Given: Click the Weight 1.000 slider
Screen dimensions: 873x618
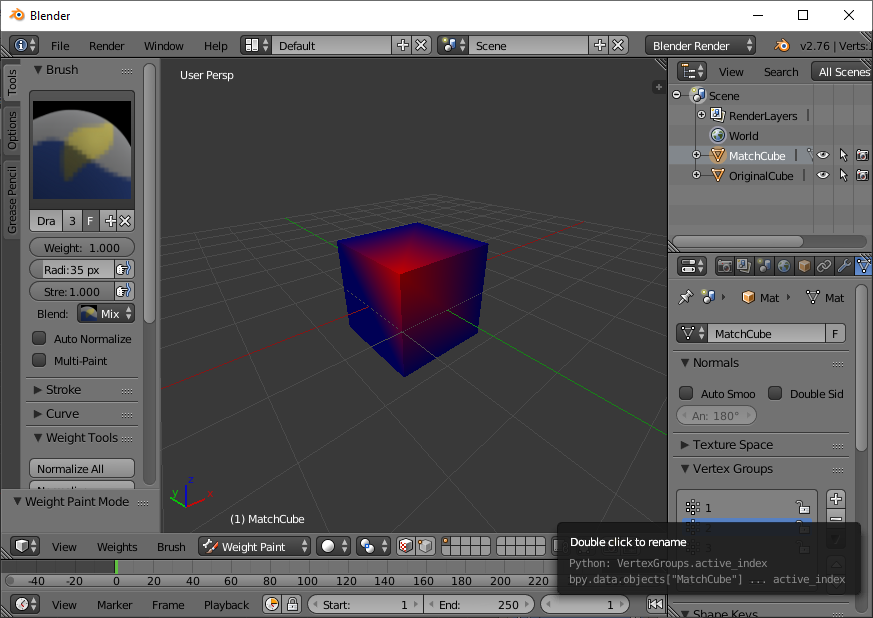Looking at the screenshot, I should coord(82,247).
